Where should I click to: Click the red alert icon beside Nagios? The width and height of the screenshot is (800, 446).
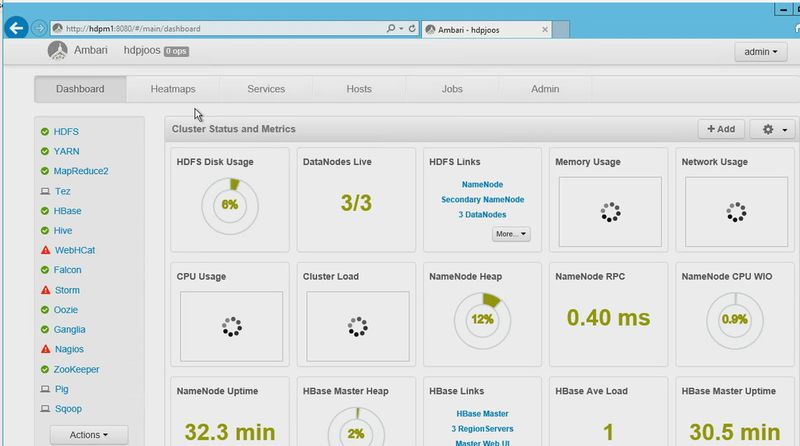click(x=45, y=349)
